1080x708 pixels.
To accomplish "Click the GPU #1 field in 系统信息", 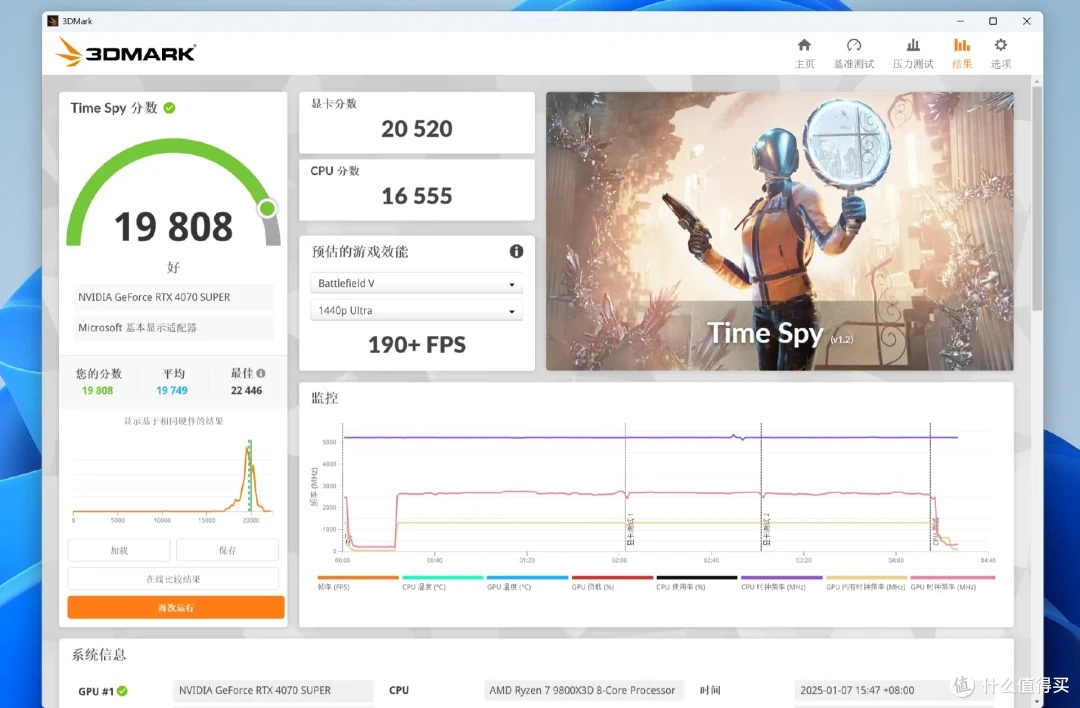I will (273, 690).
